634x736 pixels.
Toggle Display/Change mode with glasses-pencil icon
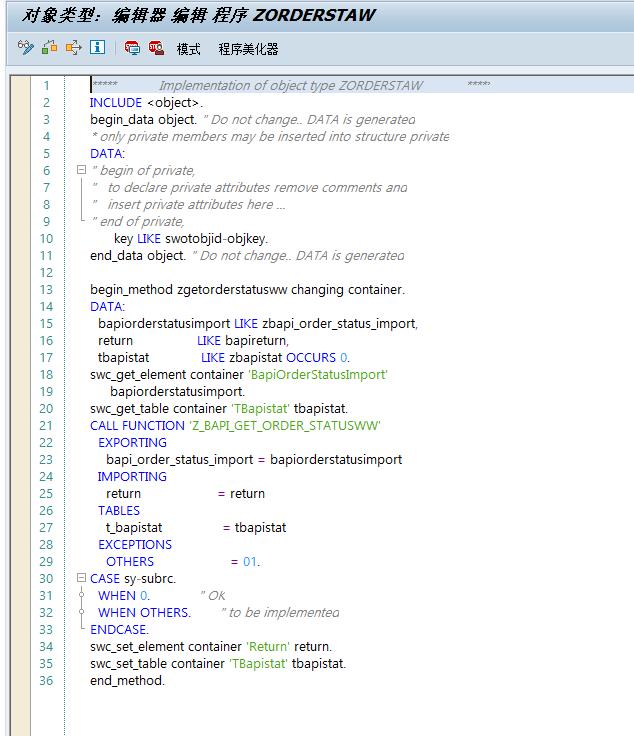click(26, 47)
